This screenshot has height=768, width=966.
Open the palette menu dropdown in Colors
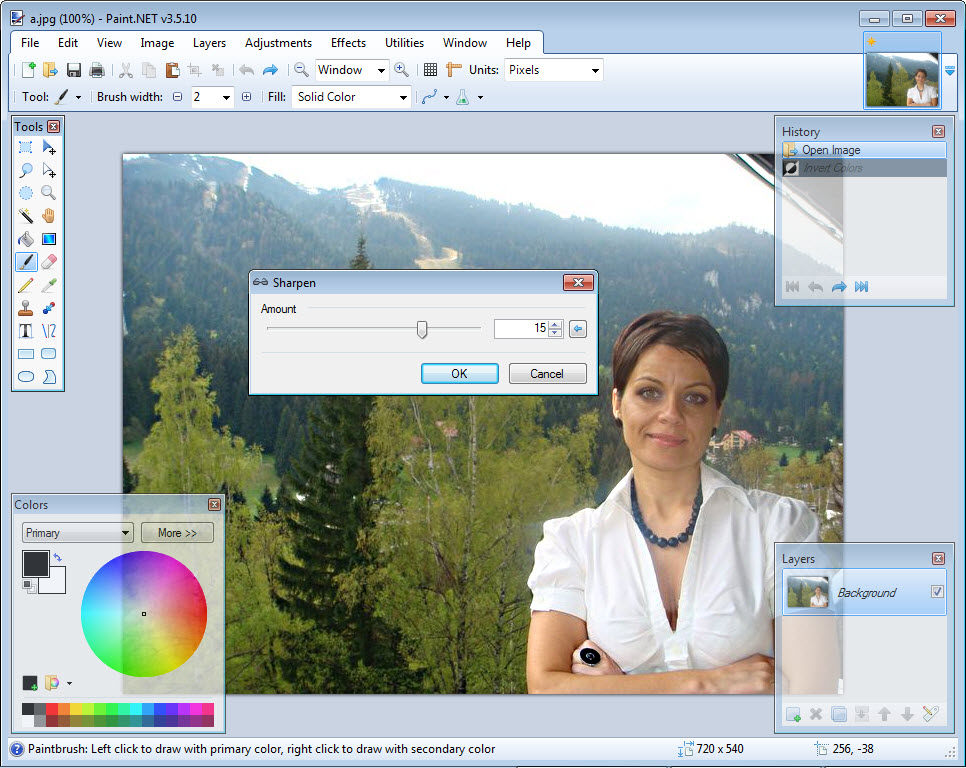tap(69, 683)
